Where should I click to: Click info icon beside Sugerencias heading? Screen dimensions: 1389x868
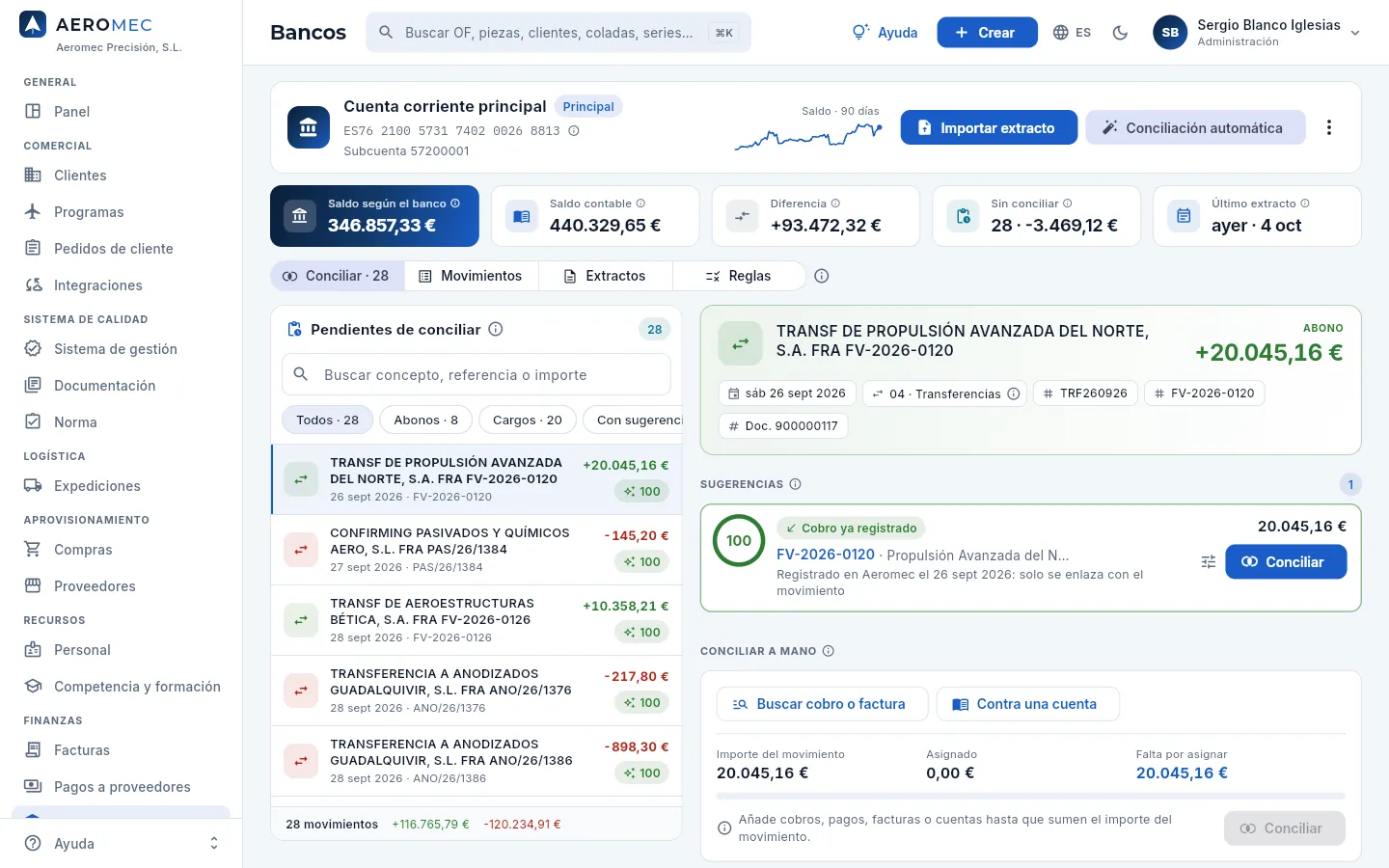coord(795,484)
